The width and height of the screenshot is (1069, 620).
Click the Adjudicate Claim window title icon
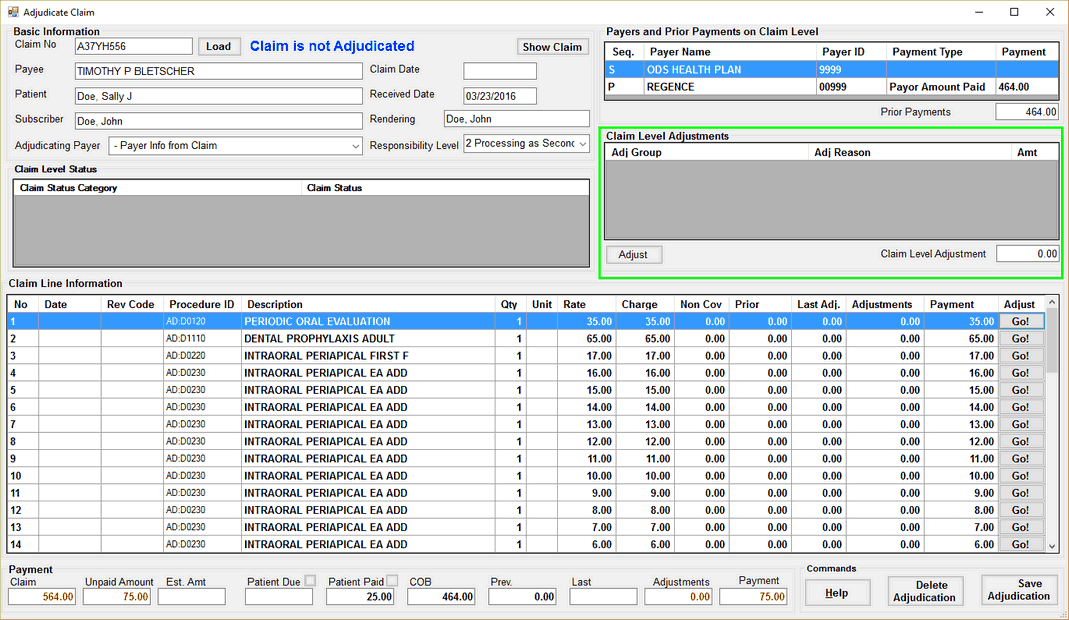[x=12, y=11]
